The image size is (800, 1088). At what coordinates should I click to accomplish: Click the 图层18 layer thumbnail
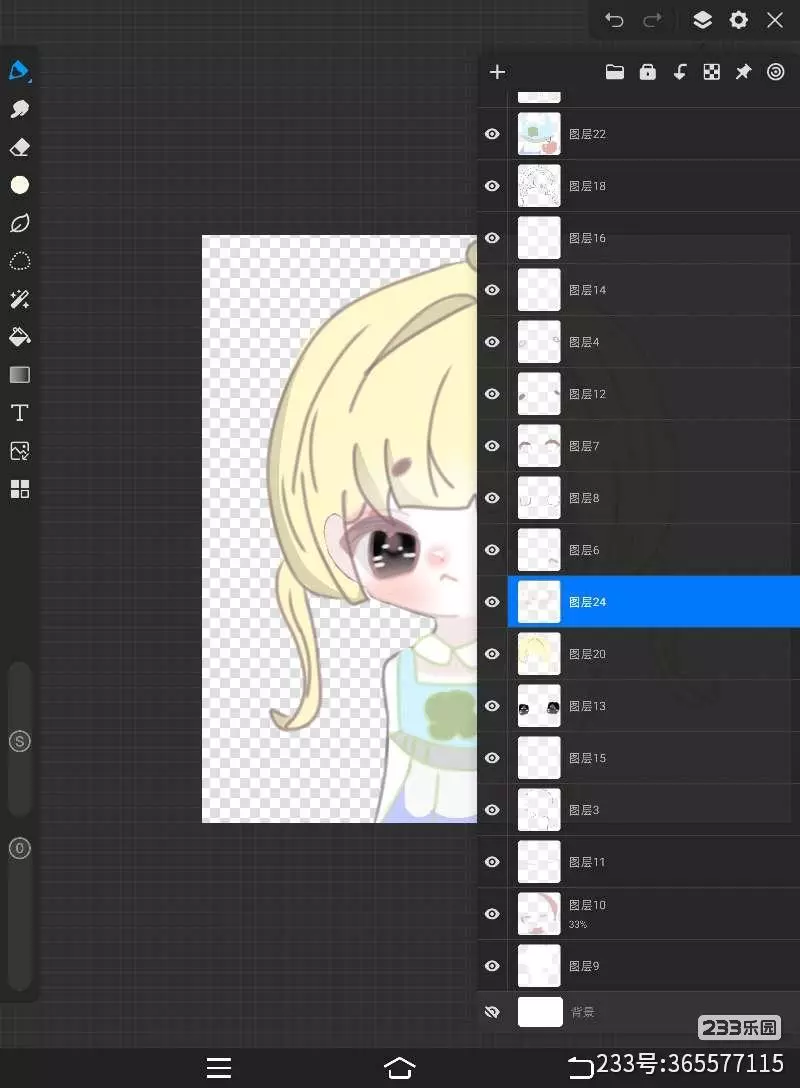click(x=539, y=186)
